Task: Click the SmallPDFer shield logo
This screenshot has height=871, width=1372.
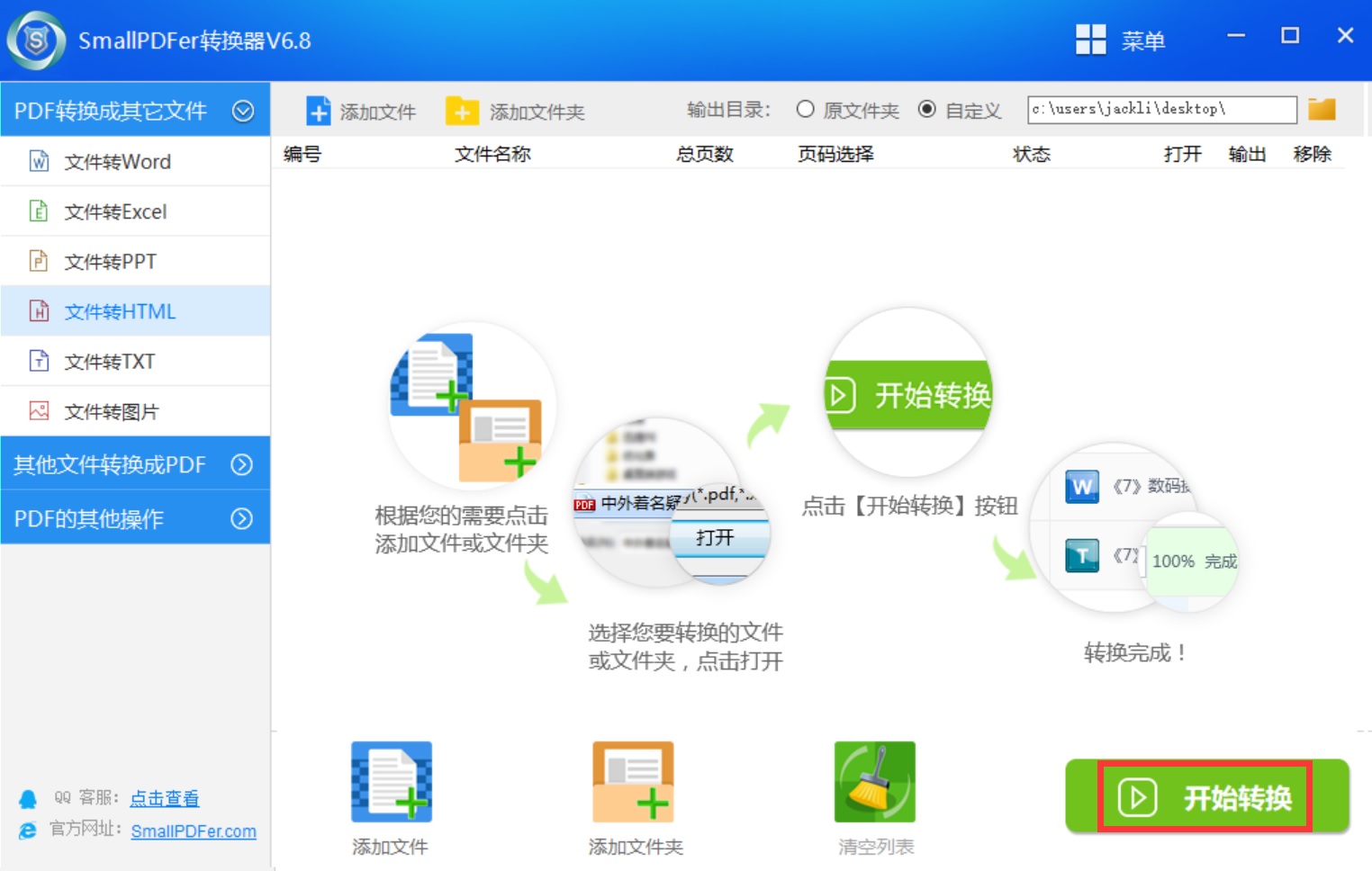Action: [x=36, y=40]
